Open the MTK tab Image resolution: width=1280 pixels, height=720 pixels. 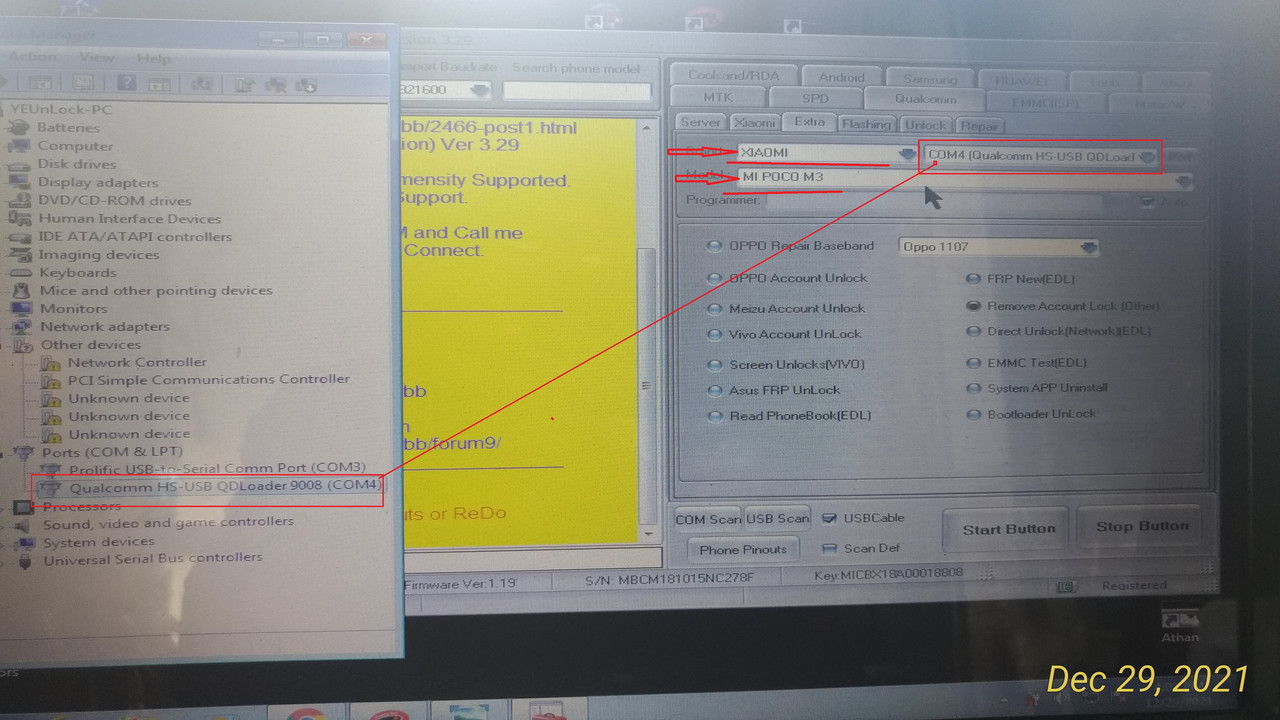tap(717, 97)
